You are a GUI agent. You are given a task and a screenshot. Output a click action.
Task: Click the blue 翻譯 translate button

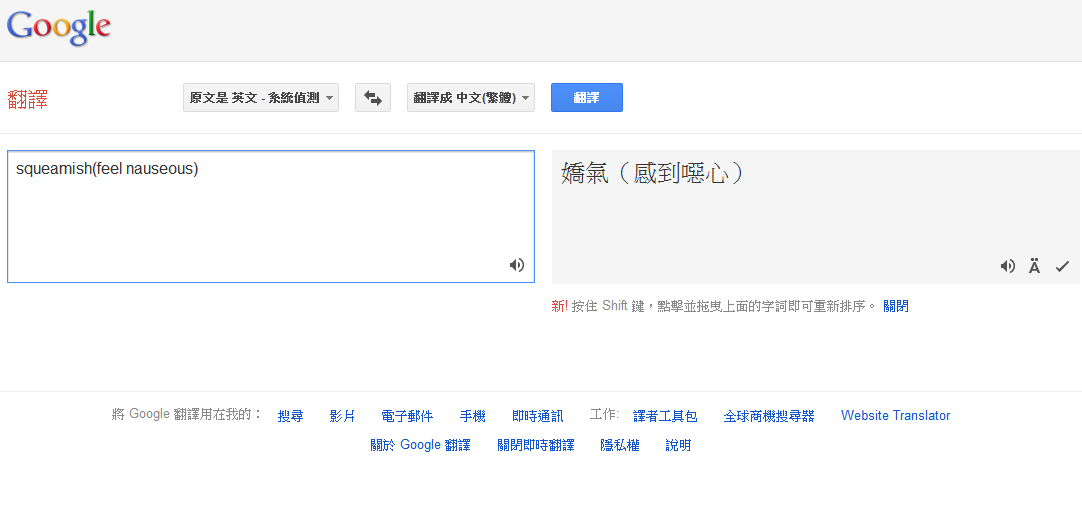click(587, 97)
